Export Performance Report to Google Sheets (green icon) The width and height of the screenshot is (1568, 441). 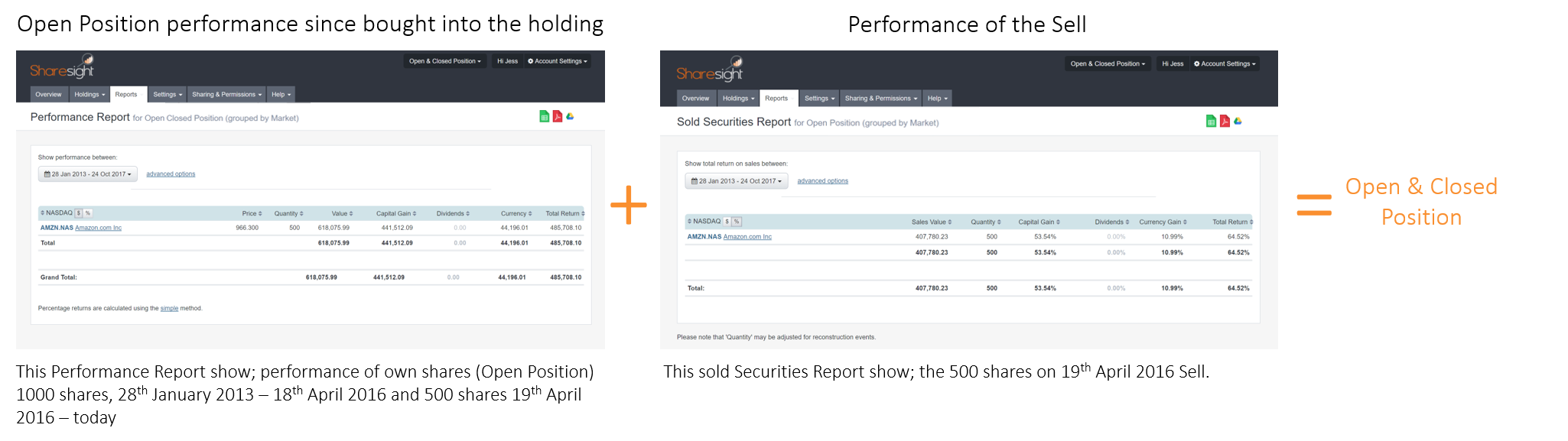544,116
